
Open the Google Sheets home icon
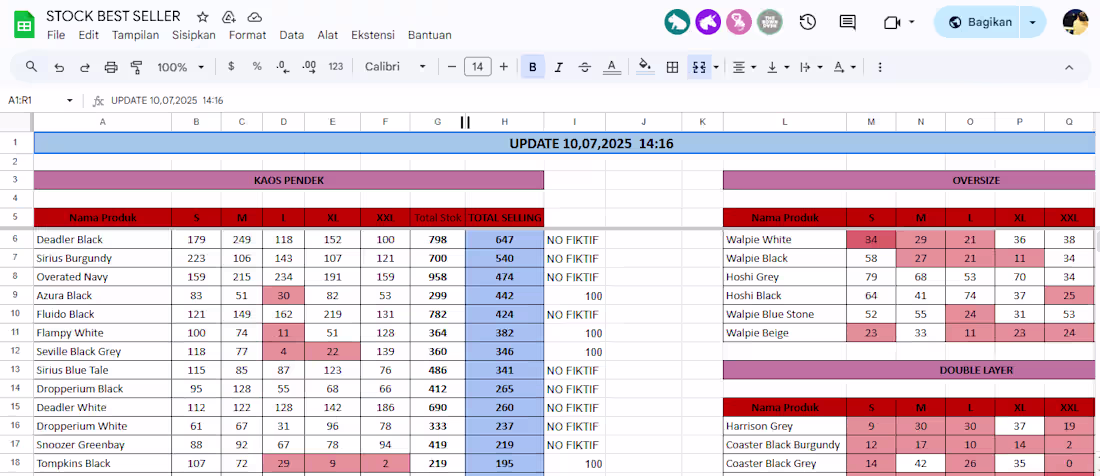coord(25,25)
